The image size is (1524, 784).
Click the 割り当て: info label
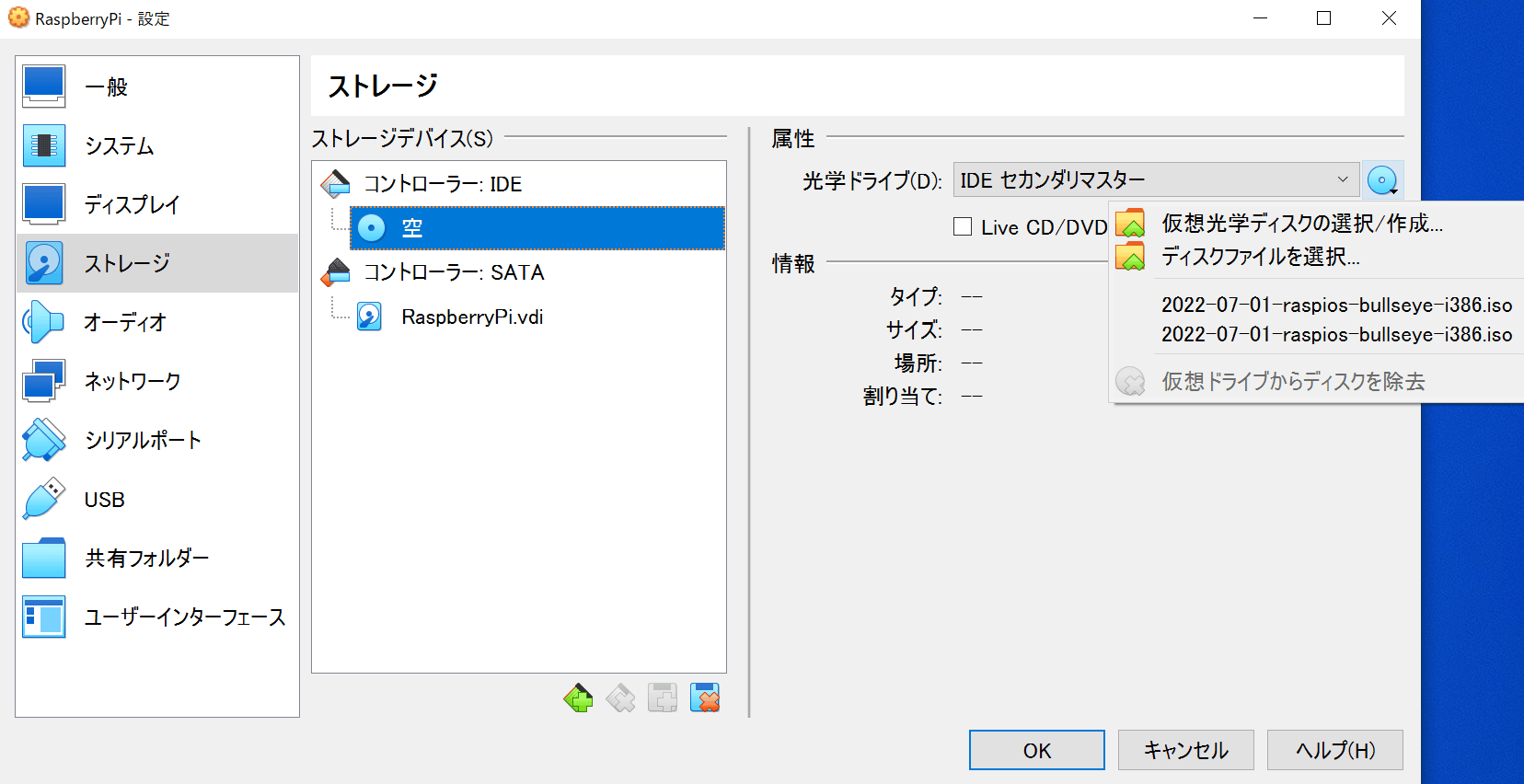[903, 396]
